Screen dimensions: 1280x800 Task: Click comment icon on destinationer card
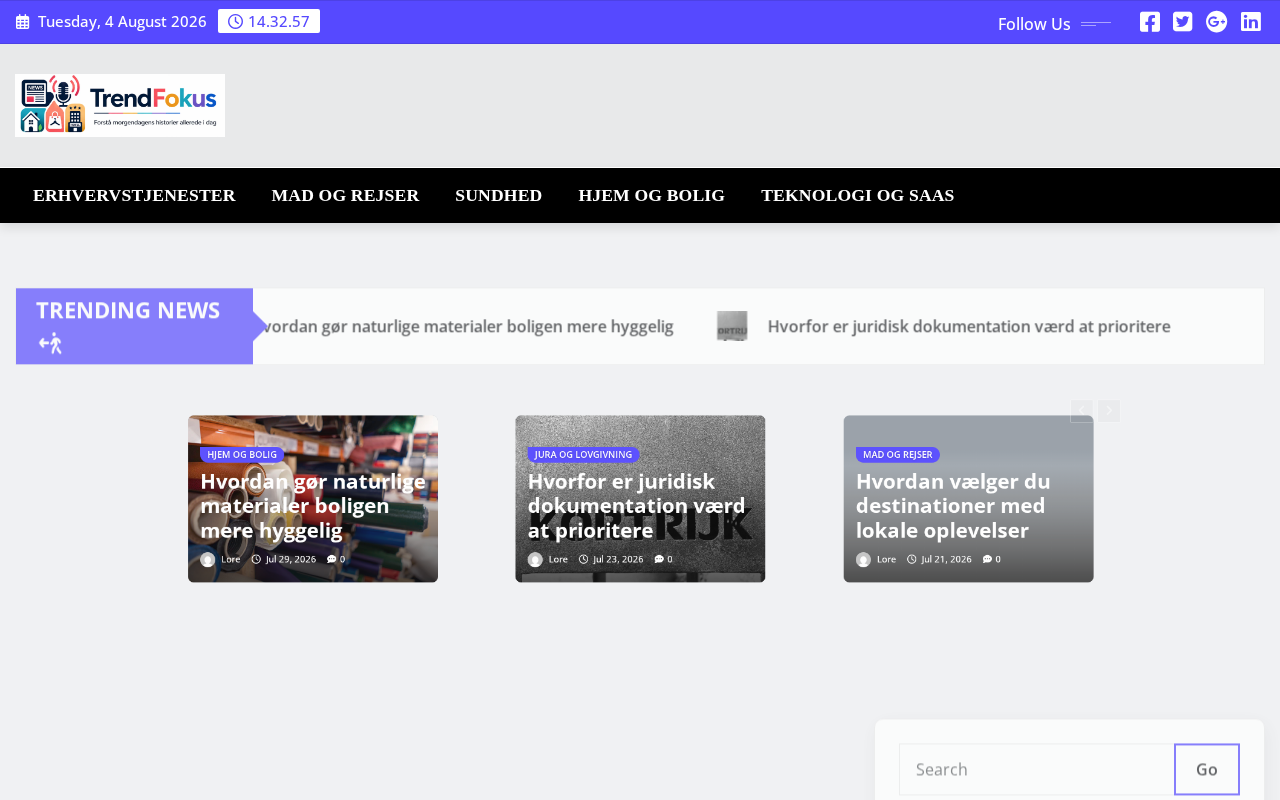coord(987,559)
